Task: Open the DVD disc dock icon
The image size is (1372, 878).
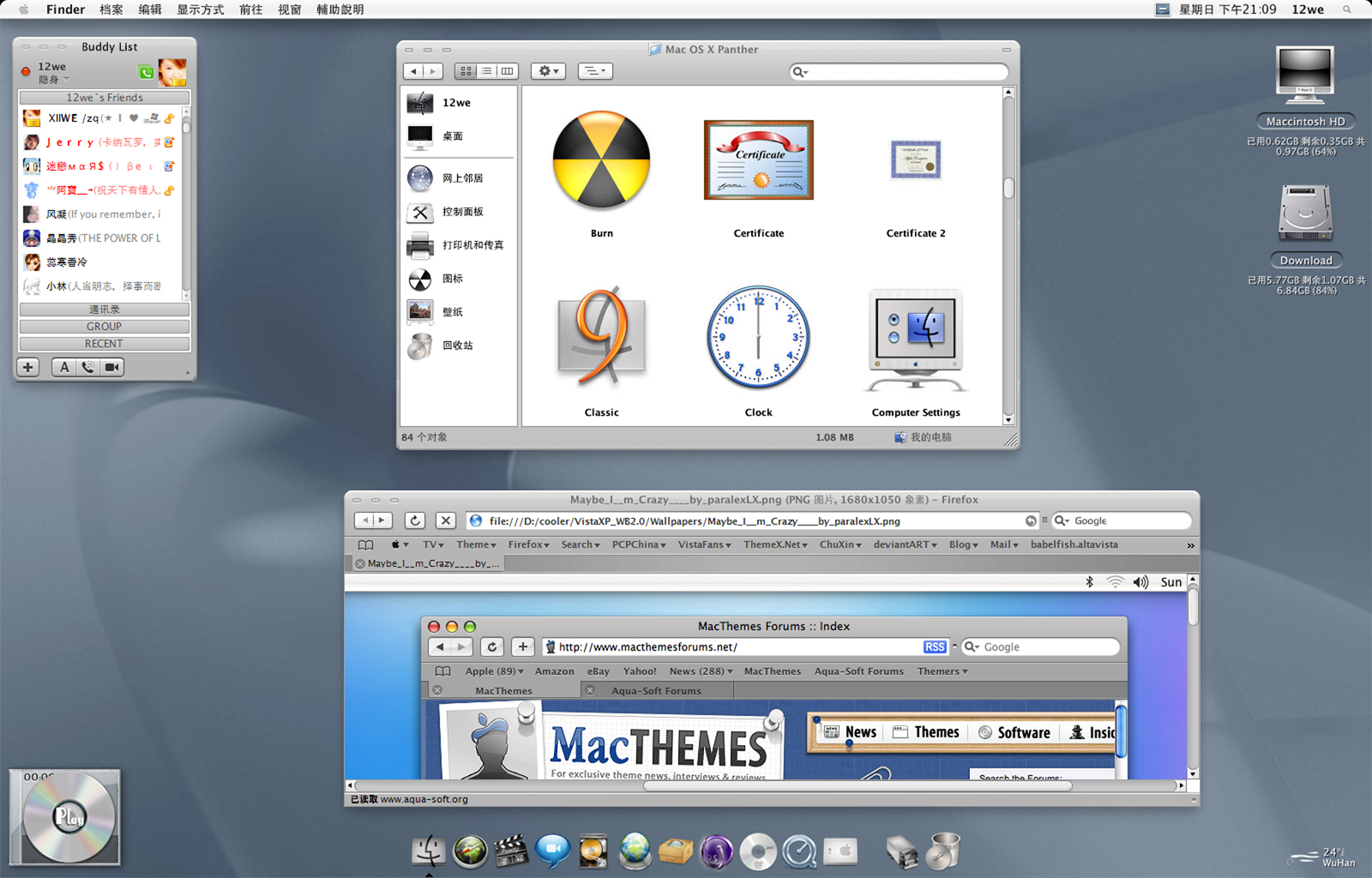Action: 758,851
